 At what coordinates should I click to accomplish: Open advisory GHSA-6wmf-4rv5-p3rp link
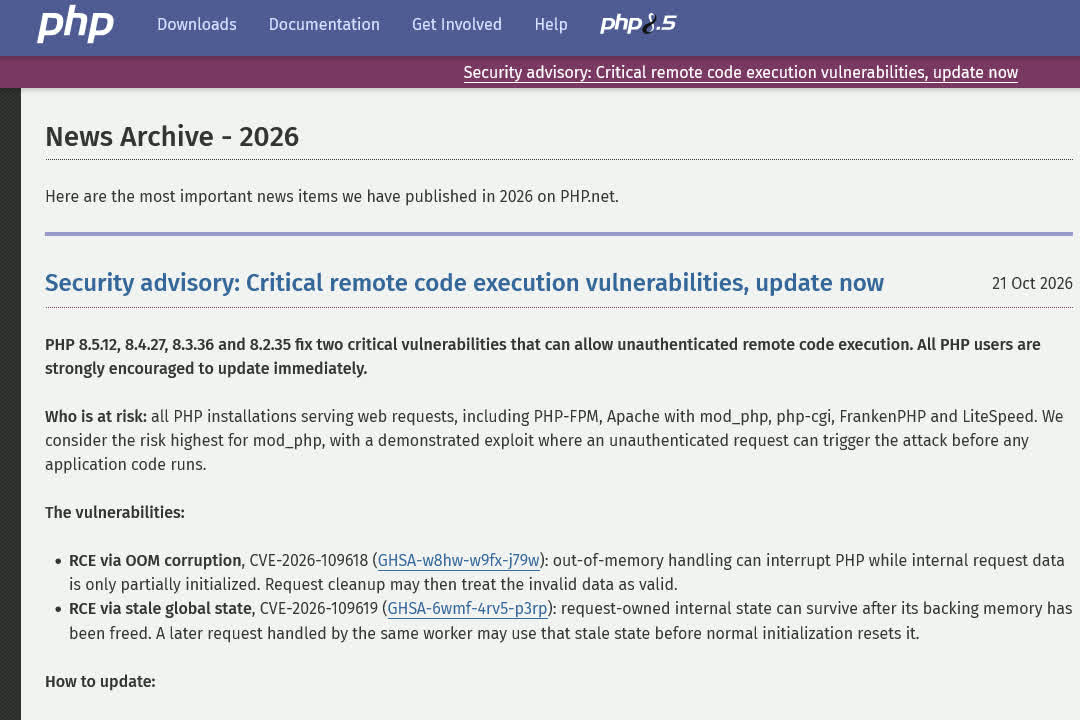tap(467, 608)
